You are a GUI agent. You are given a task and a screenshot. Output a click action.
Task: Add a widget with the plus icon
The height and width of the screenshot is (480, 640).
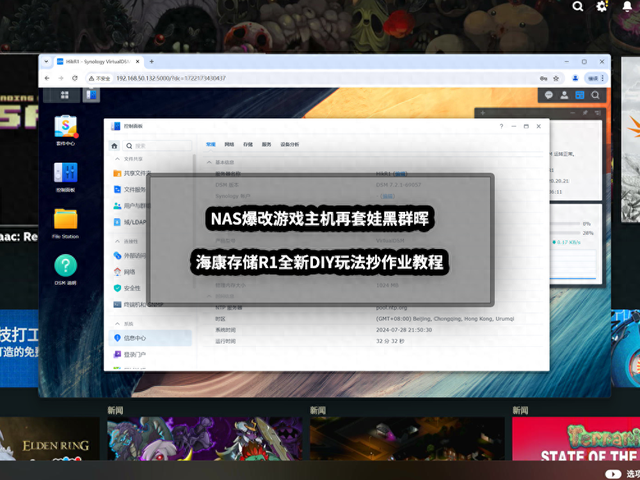[482, 113]
